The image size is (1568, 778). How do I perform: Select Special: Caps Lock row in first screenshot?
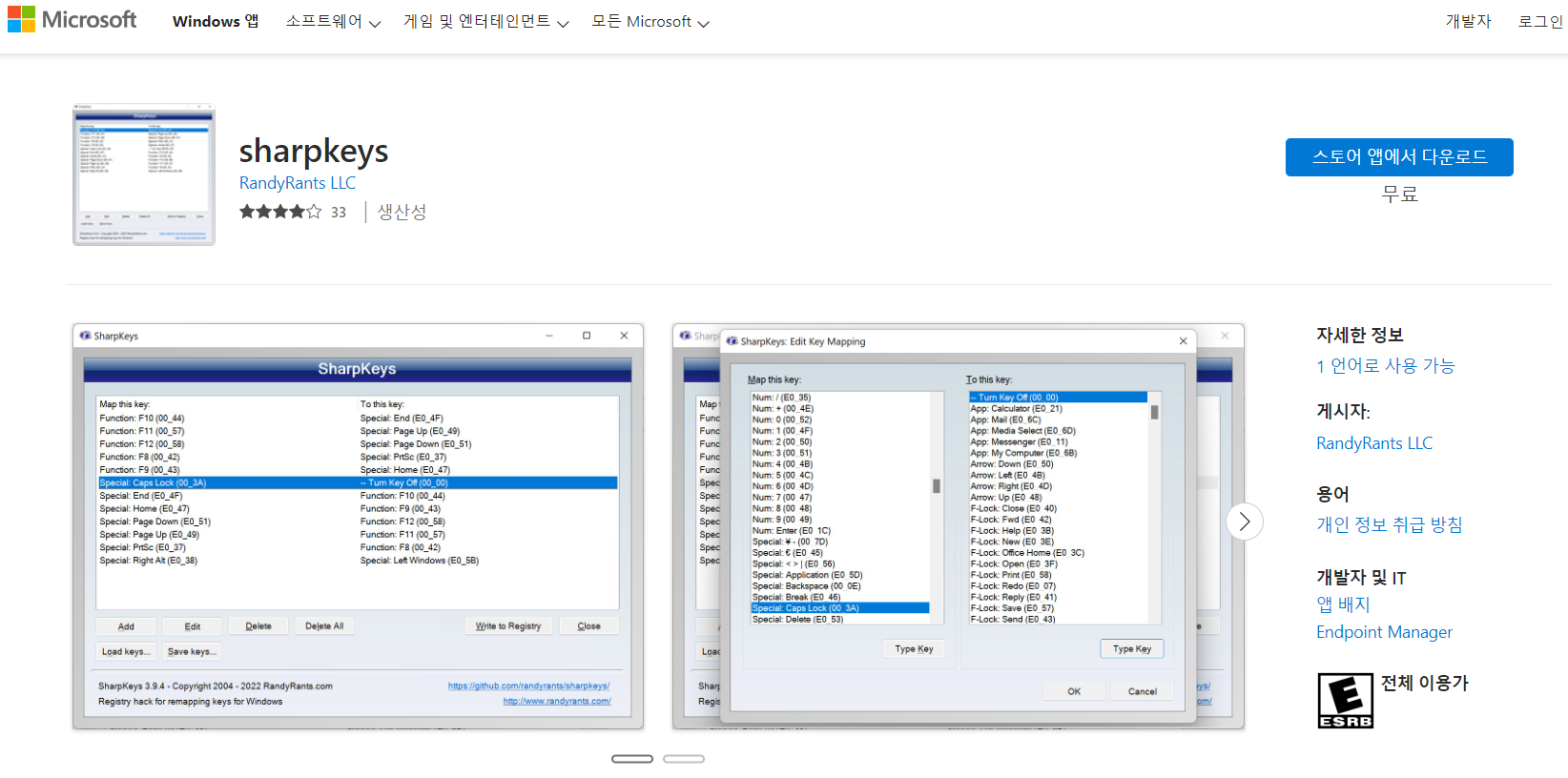pos(358,483)
